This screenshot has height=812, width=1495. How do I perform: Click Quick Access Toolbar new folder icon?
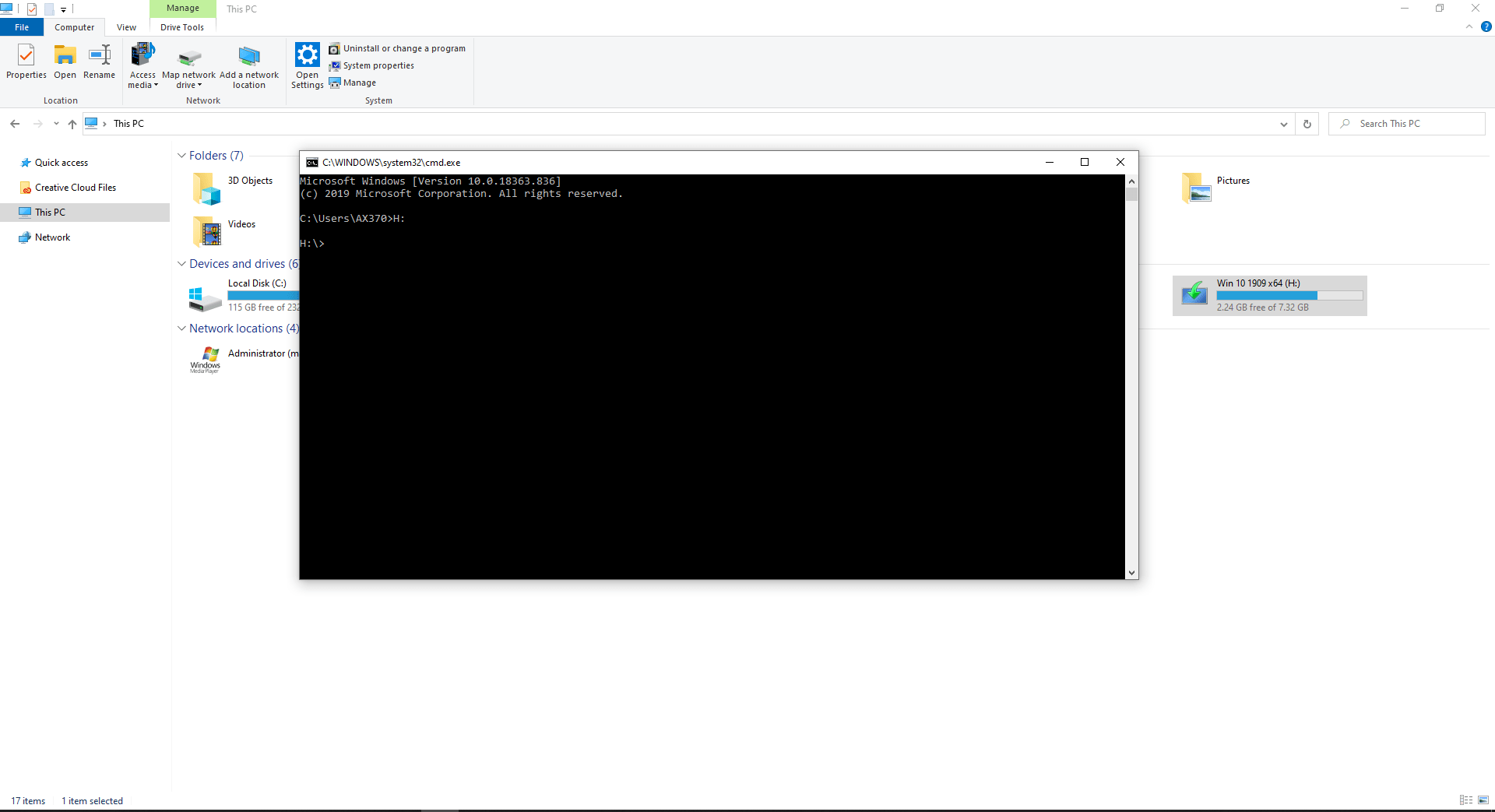[x=49, y=9]
